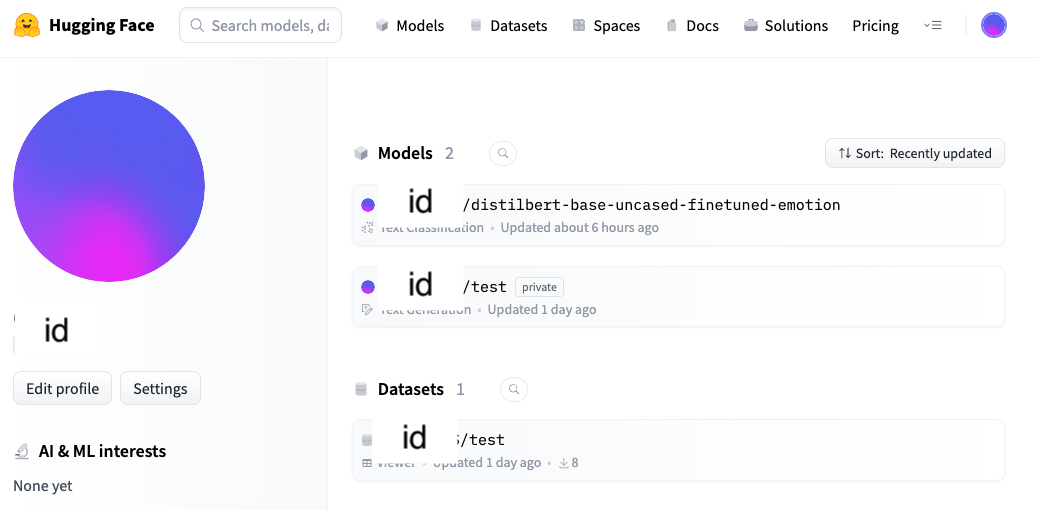
Task: Click the Models count number 2
Action: click(x=449, y=154)
